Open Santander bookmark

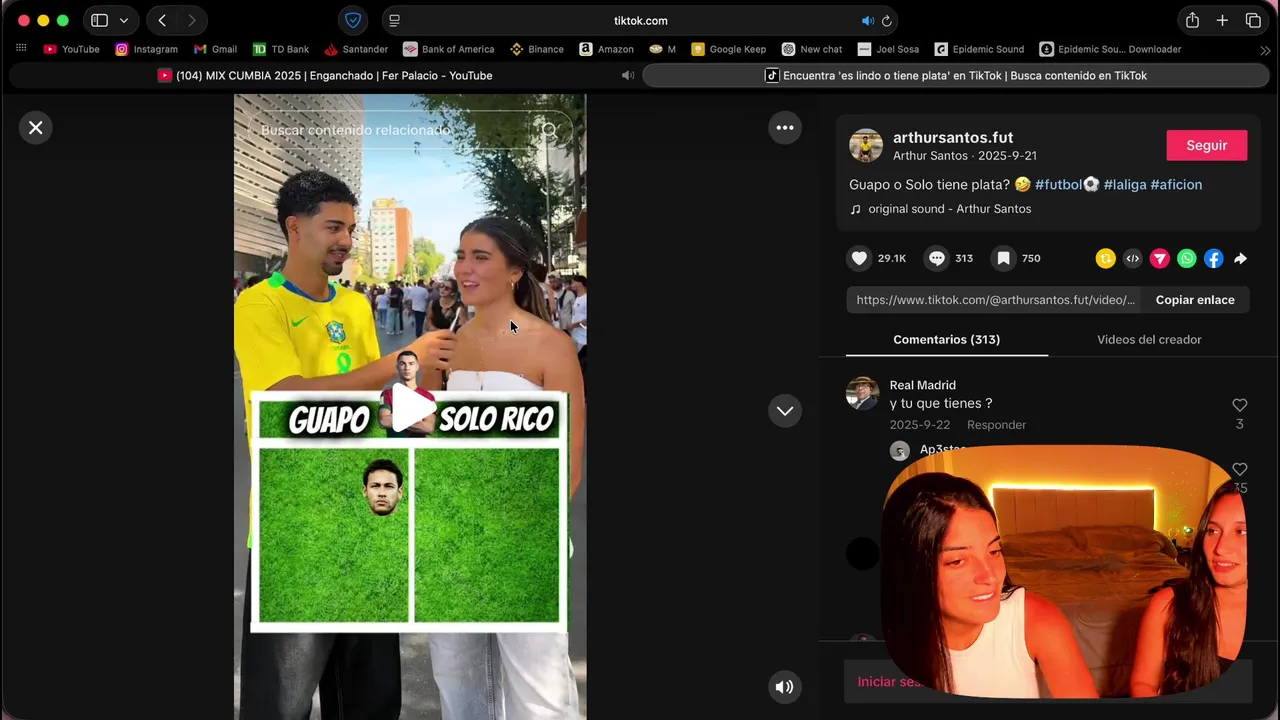pyautogui.click(x=356, y=49)
